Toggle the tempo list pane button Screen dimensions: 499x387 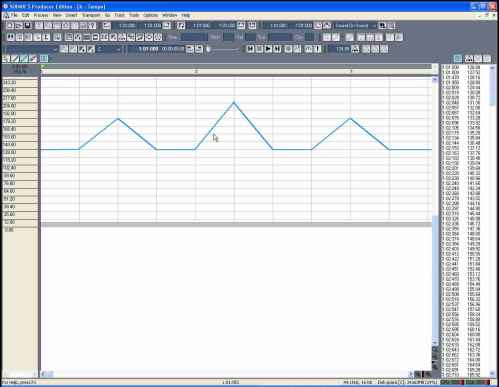point(458,59)
